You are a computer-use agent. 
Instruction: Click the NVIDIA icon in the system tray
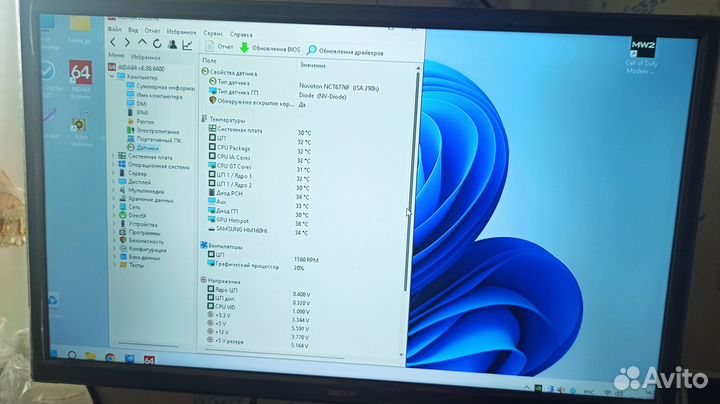[538, 389]
